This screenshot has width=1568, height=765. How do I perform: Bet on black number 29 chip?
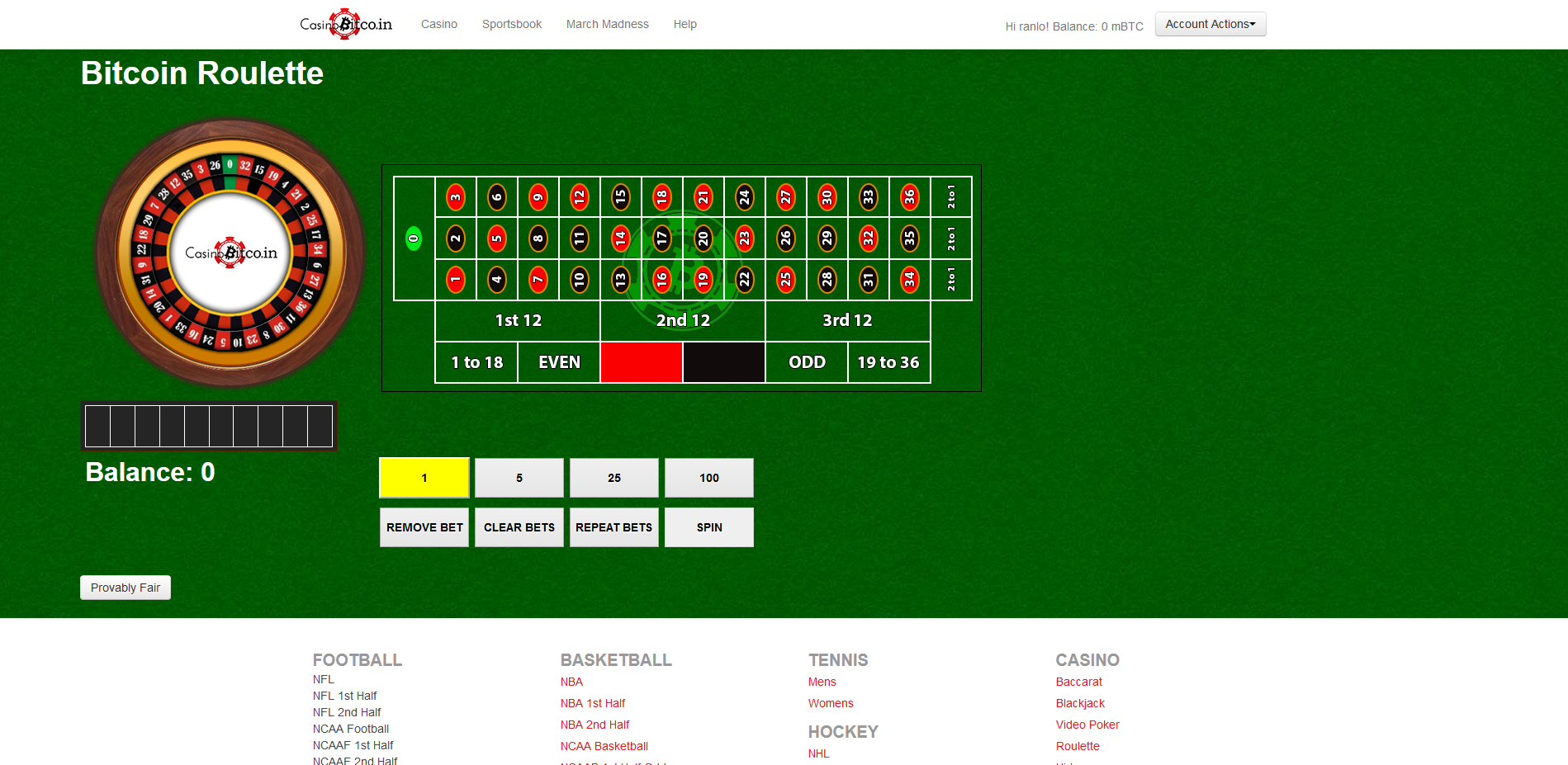(x=827, y=238)
